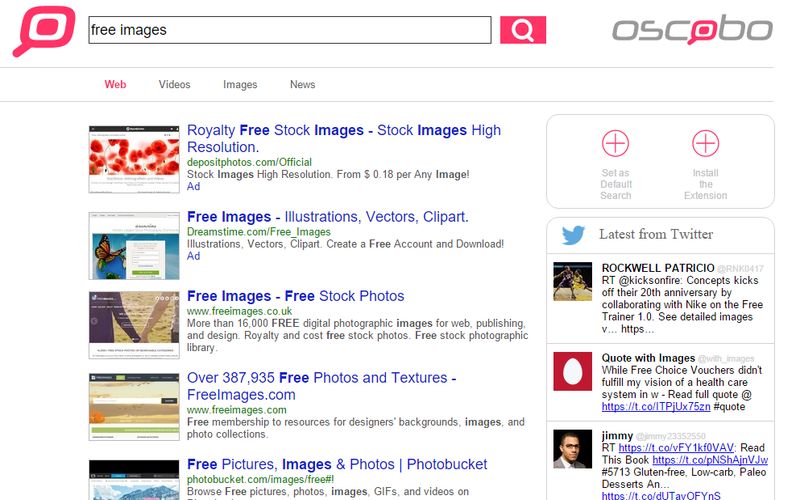Click the Oscobo wordmark logo
Screen dimensions: 800x500
(x=692, y=30)
